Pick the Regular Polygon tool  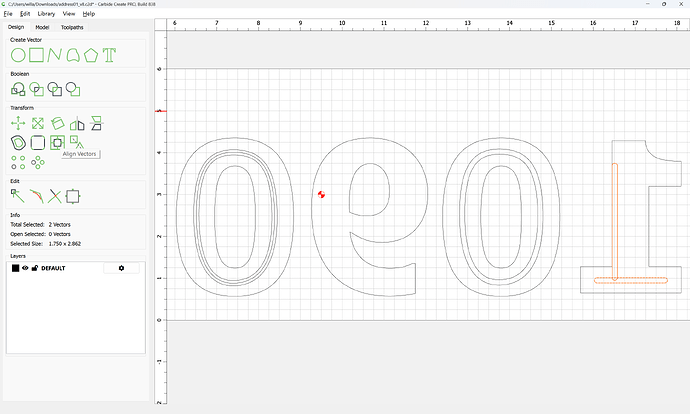91,54
